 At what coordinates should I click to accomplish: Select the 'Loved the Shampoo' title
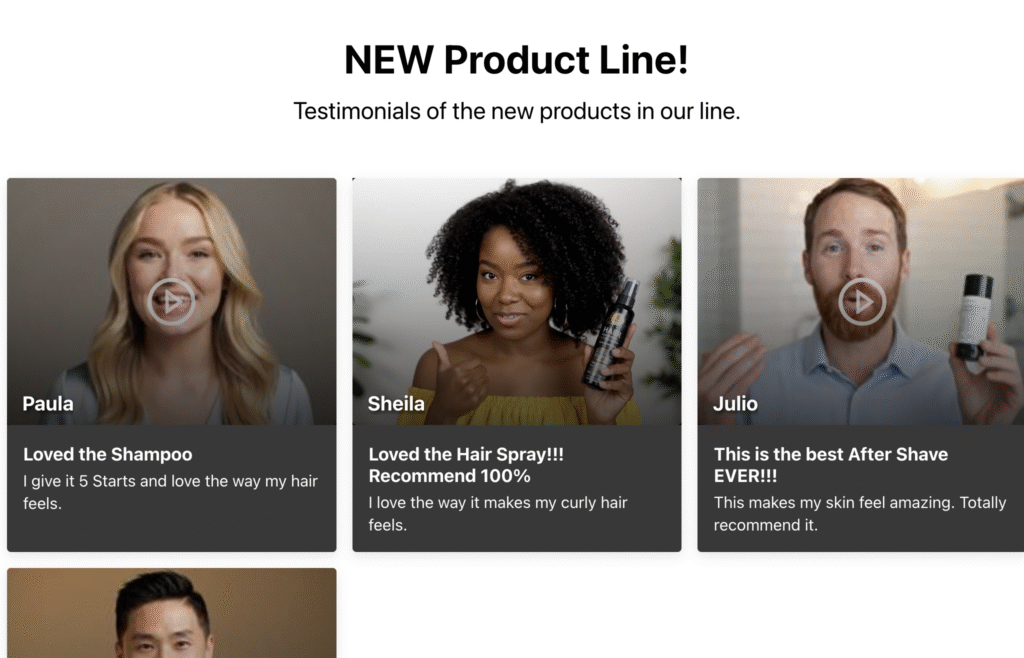coord(108,454)
